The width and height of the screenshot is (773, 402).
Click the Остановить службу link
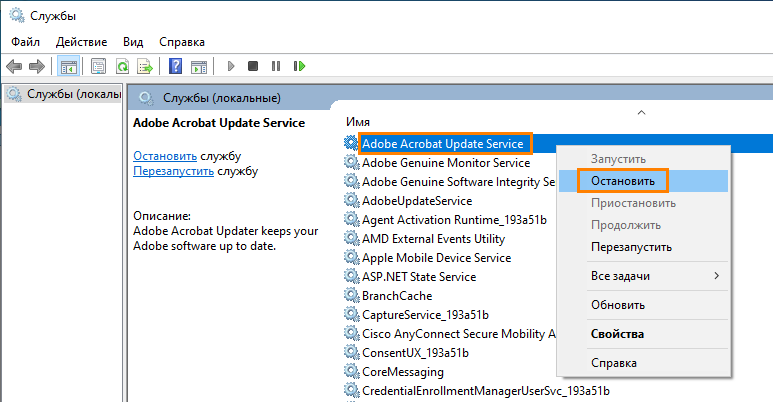click(x=165, y=156)
